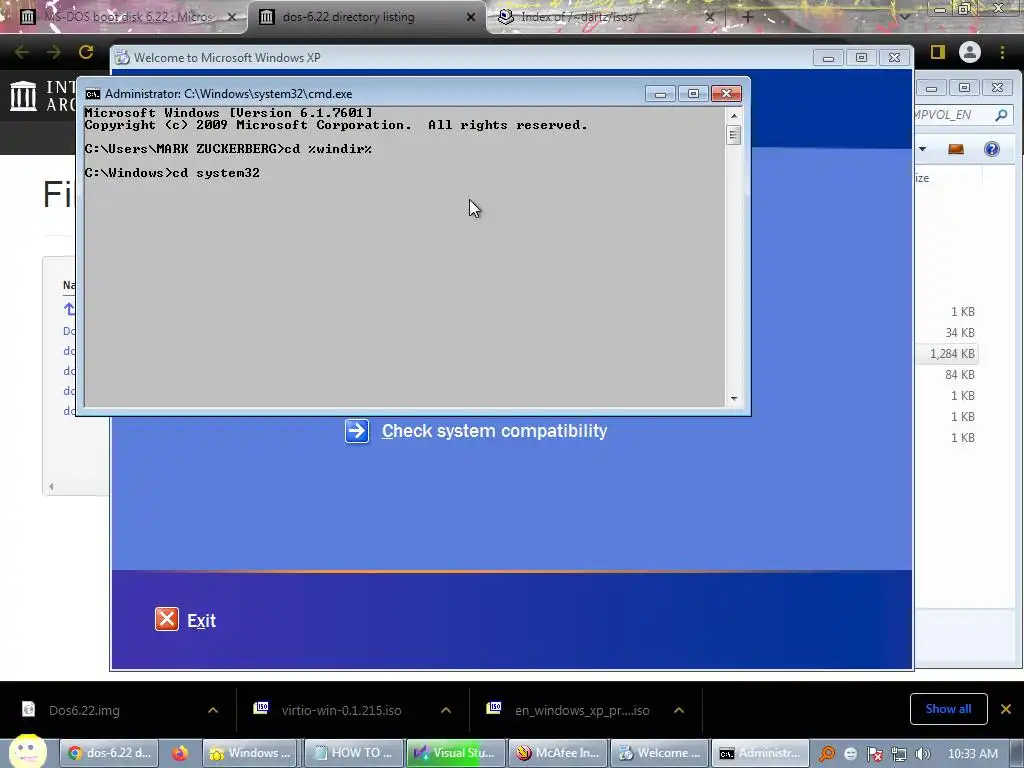Click the network tray icon
Image resolution: width=1024 pixels, height=768 pixels.
click(899, 754)
